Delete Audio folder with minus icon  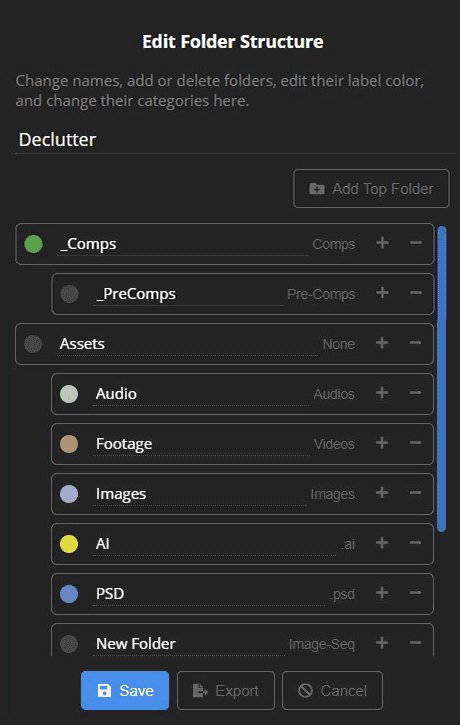coord(415,393)
